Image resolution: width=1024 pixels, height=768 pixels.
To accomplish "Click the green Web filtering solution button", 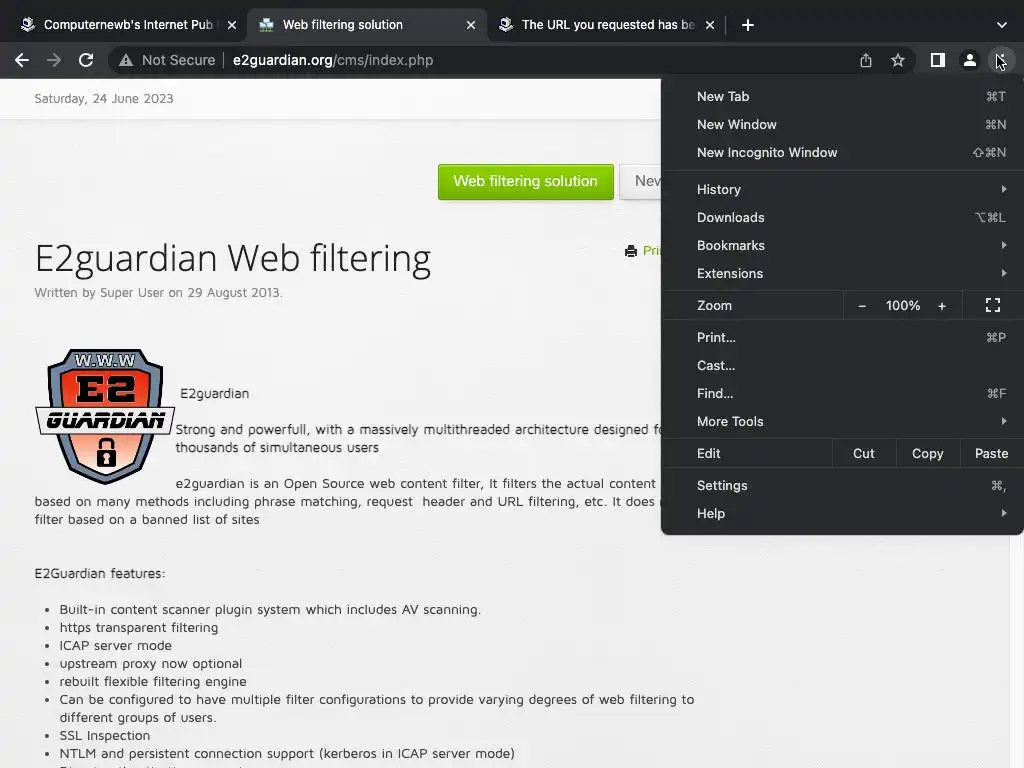I will [526, 182].
